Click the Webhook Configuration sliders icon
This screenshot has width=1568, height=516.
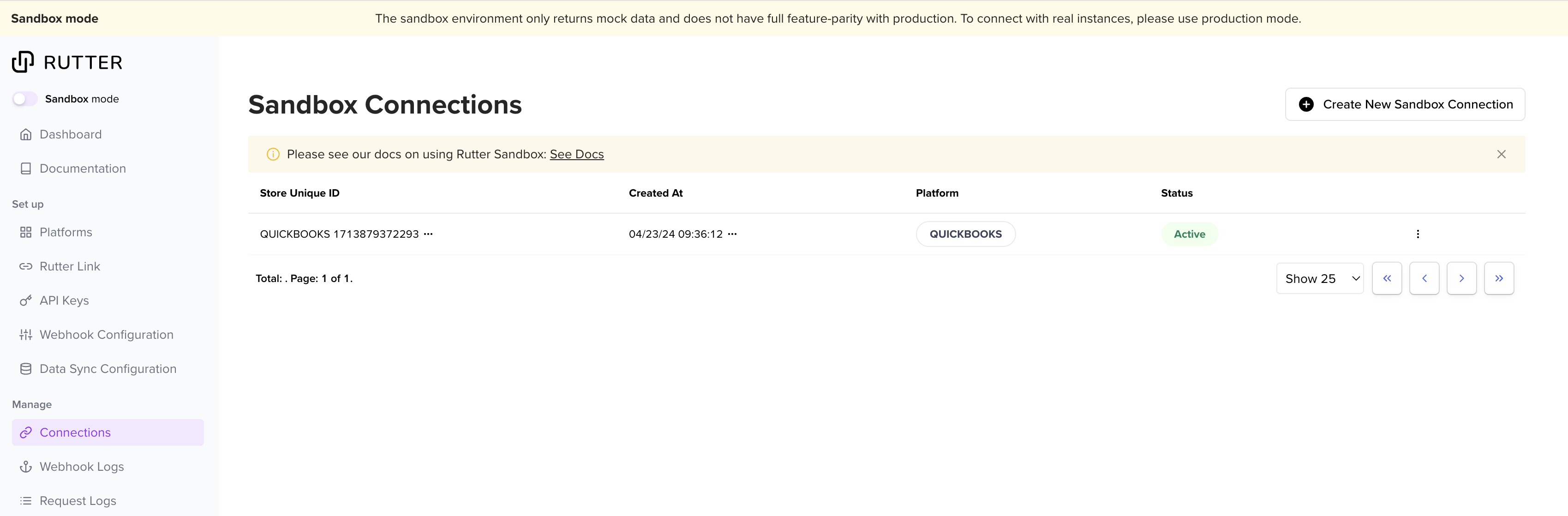25,335
